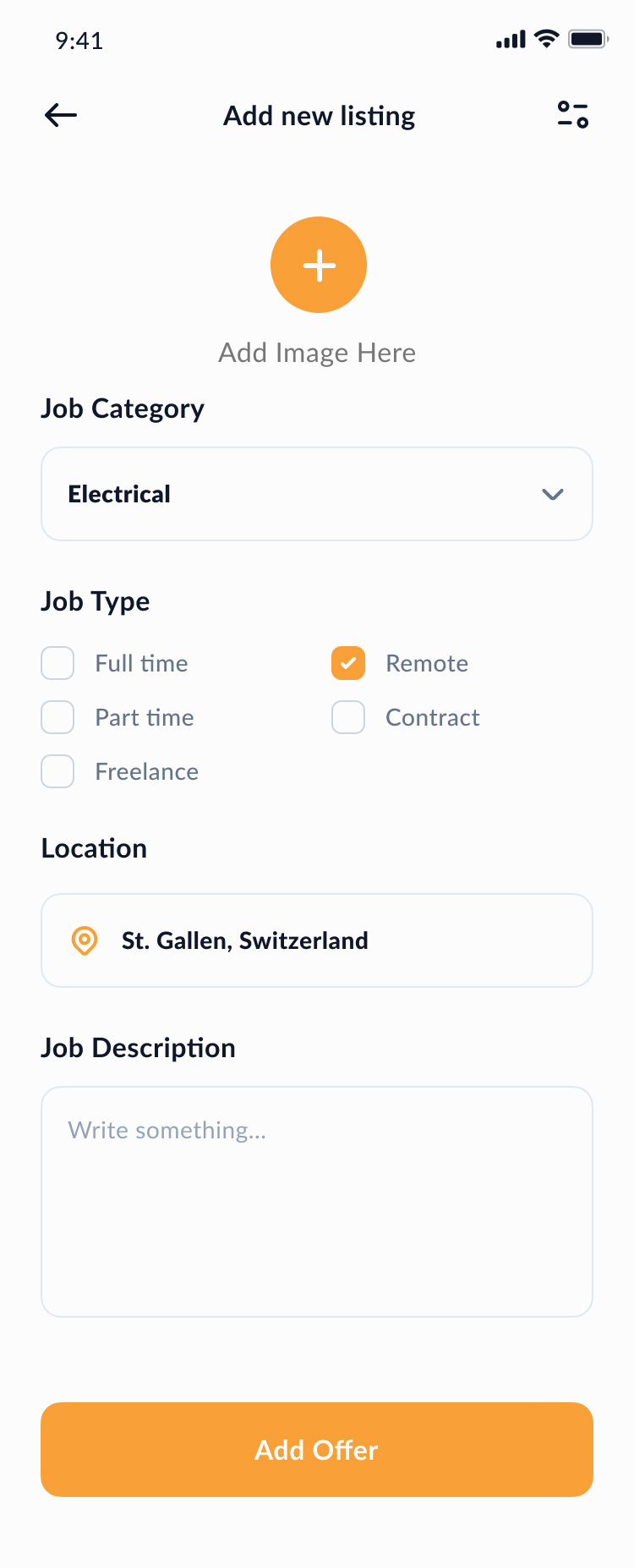The image size is (634, 1568).
Task: Tap the Add new listing title
Action: [x=319, y=116]
